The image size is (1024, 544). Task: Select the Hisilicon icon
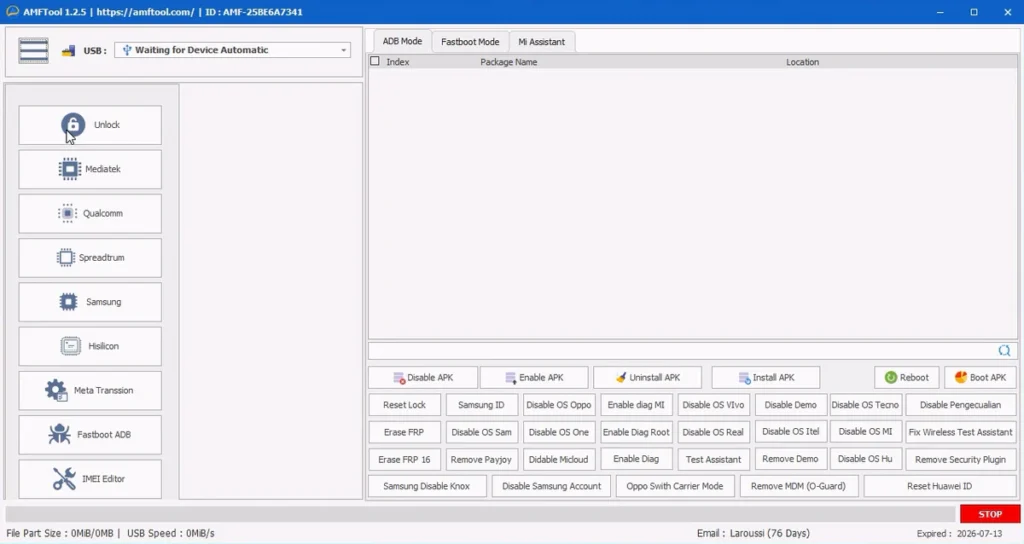(71, 346)
